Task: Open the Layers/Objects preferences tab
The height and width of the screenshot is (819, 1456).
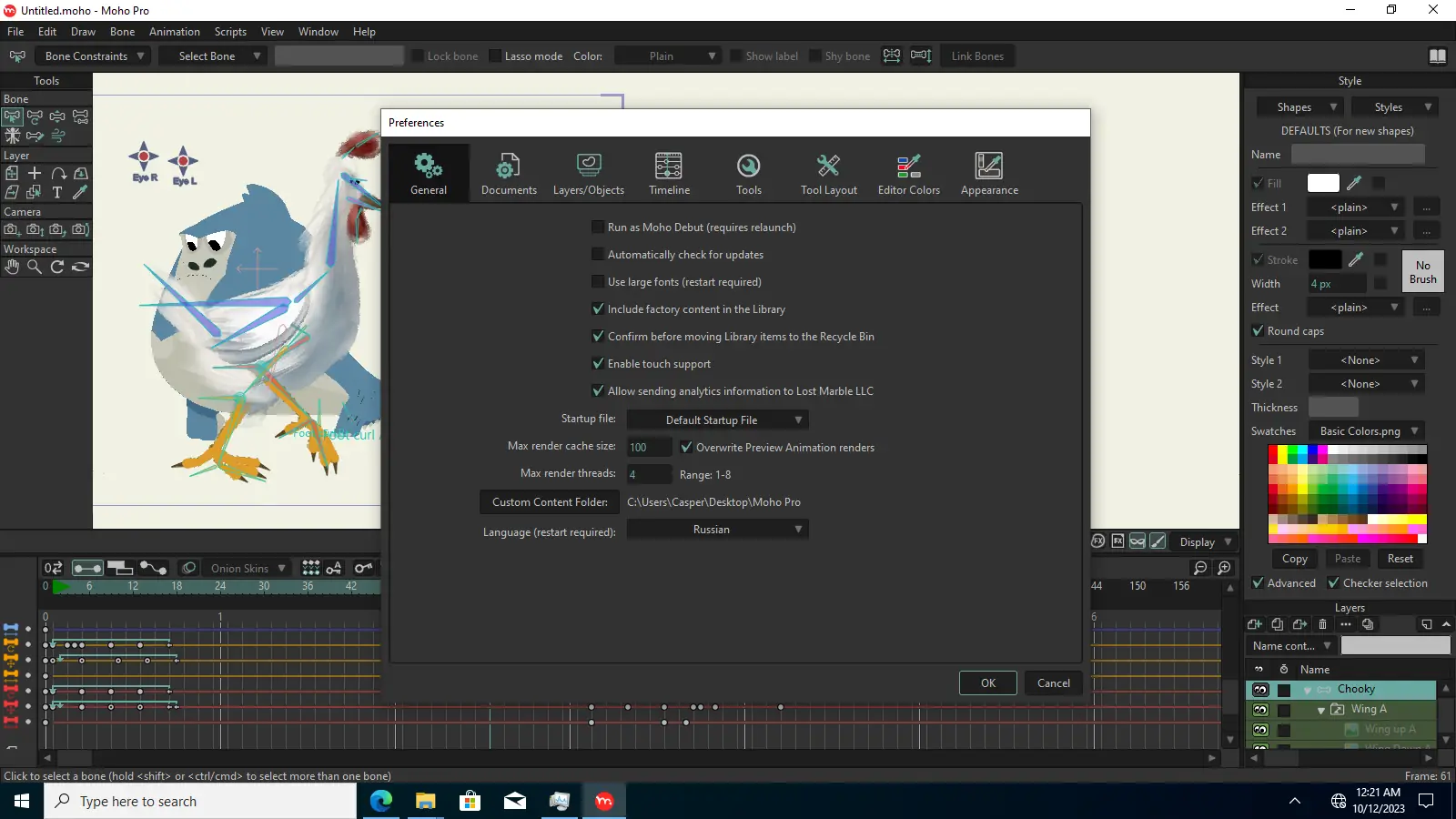Action: pyautogui.click(x=589, y=173)
